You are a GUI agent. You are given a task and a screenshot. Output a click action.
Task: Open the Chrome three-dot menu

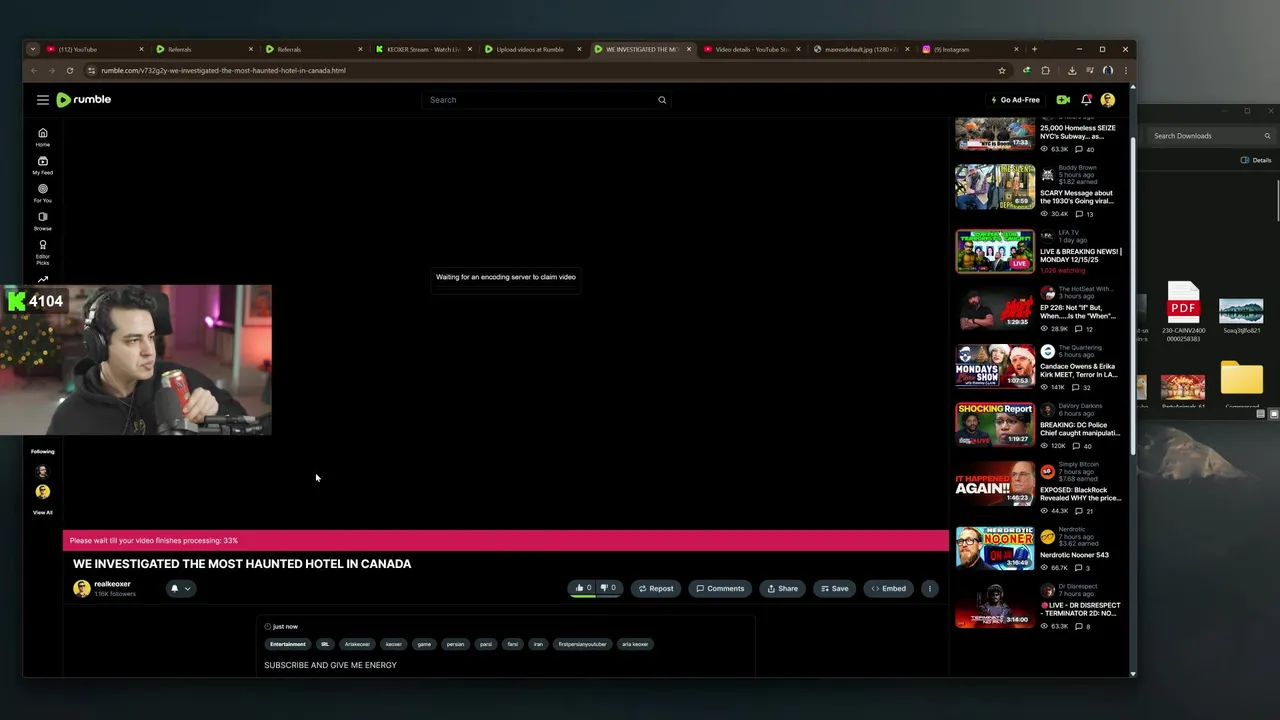pos(1126,71)
